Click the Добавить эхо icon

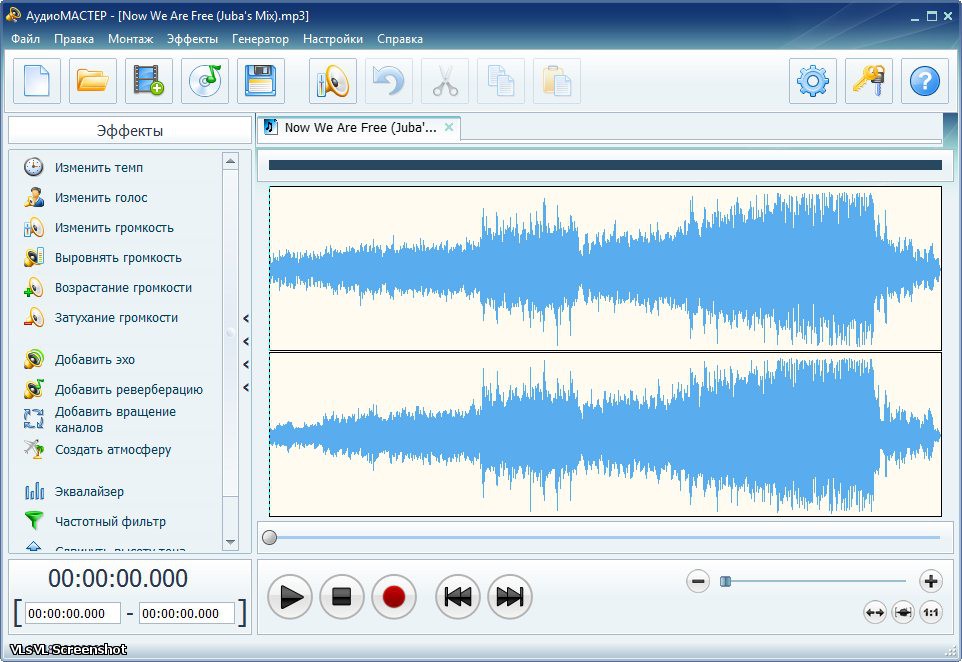point(34,360)
